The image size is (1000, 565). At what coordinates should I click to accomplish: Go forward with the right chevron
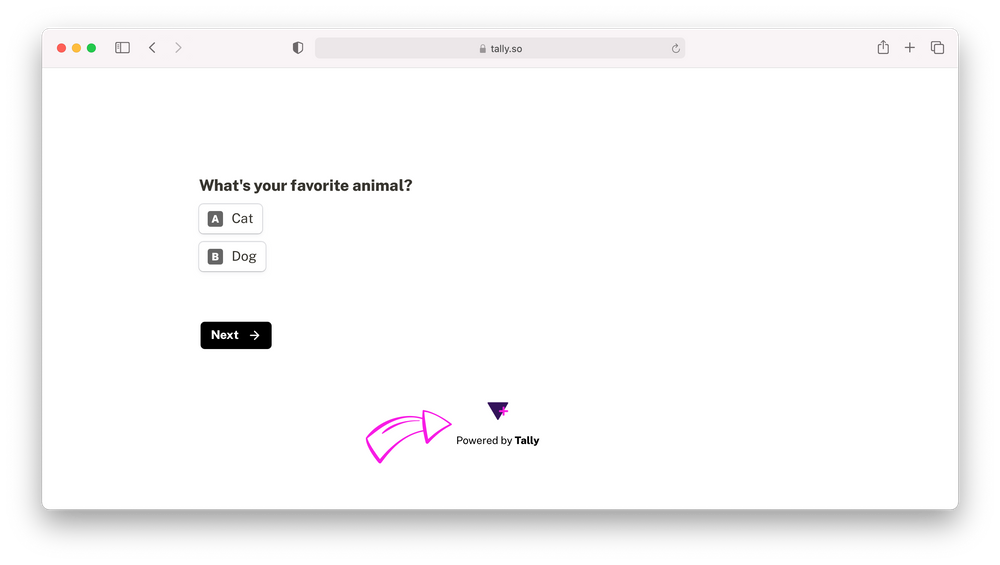point(178,48)
